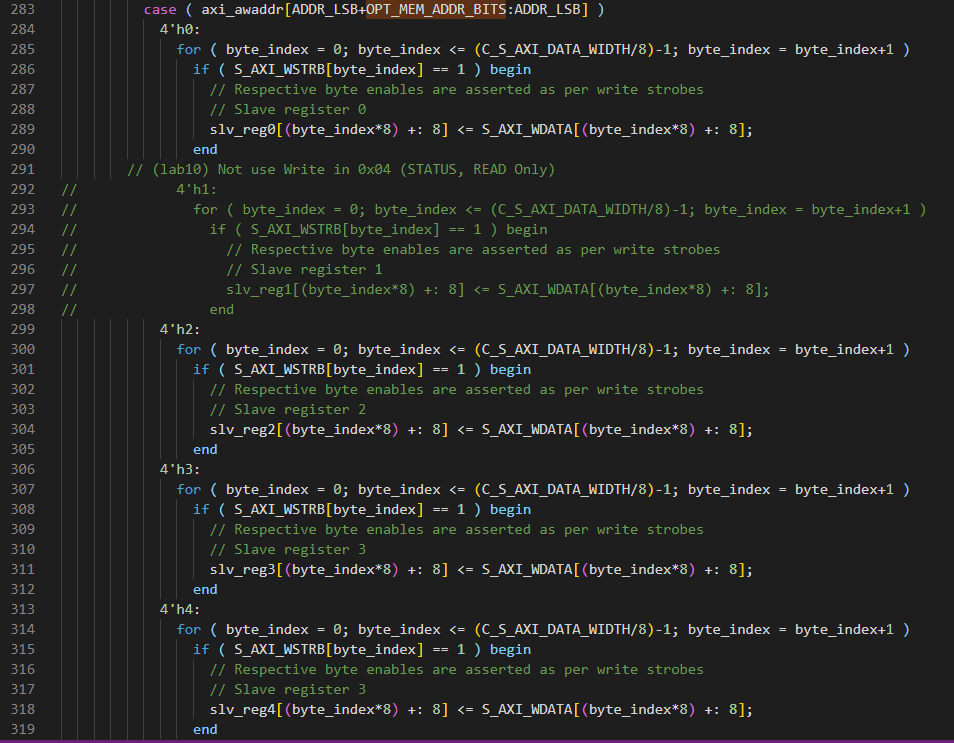The height and width of the screenshot is (743, 954).
Task: Click commented slv_reg1 assignment on line 297
Action: pyautogui.click(x=497, y=290)
